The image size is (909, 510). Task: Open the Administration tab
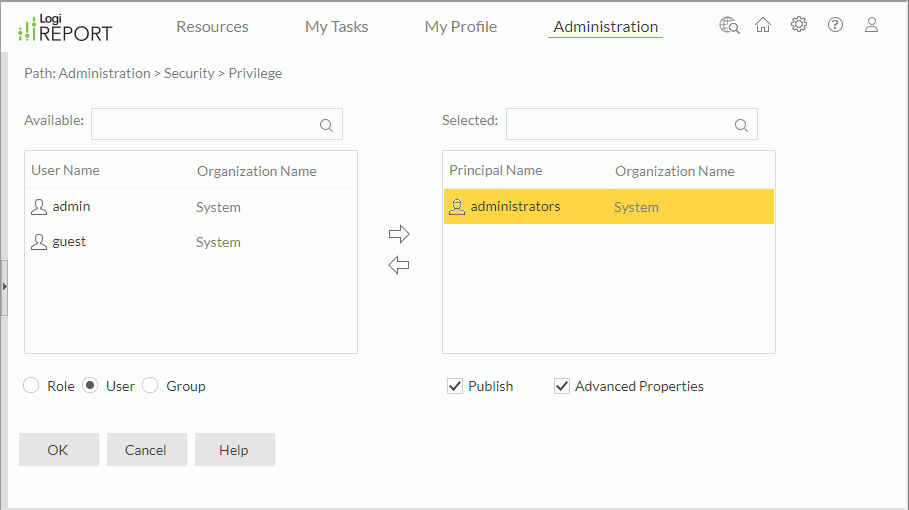605,27
